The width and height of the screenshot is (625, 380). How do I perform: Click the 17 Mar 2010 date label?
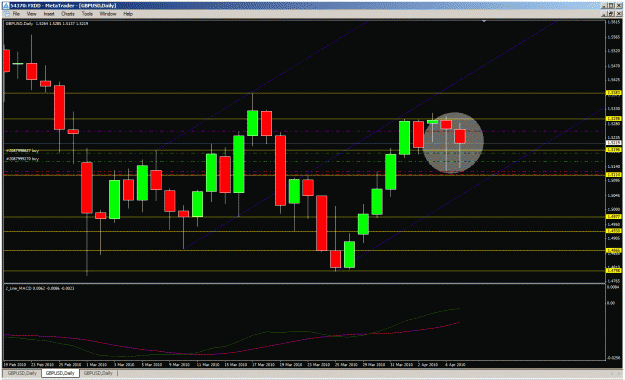[x=263, y=364]
